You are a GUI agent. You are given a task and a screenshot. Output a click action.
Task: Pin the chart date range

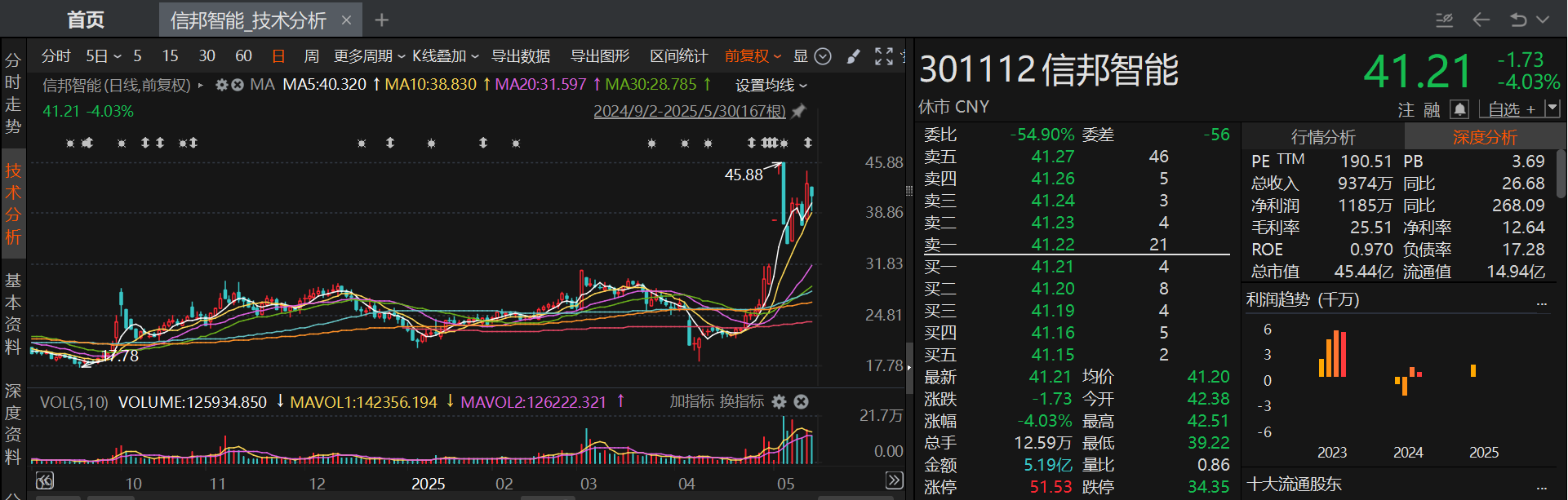[799, 111]
